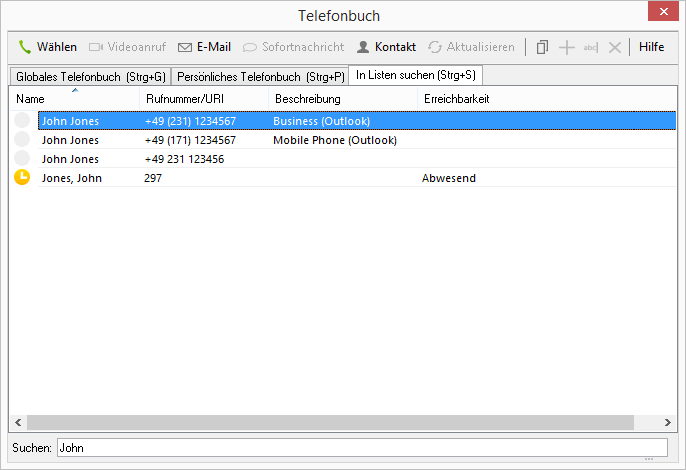This screenshot has width=686, height=470.
Task: Switch to Globales Telefonbuch tab
Action: coord(90,76)
